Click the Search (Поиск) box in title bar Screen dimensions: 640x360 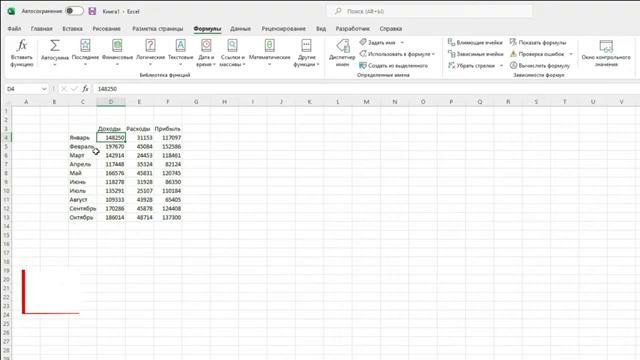pyautogui.click(x=429, y=11)
